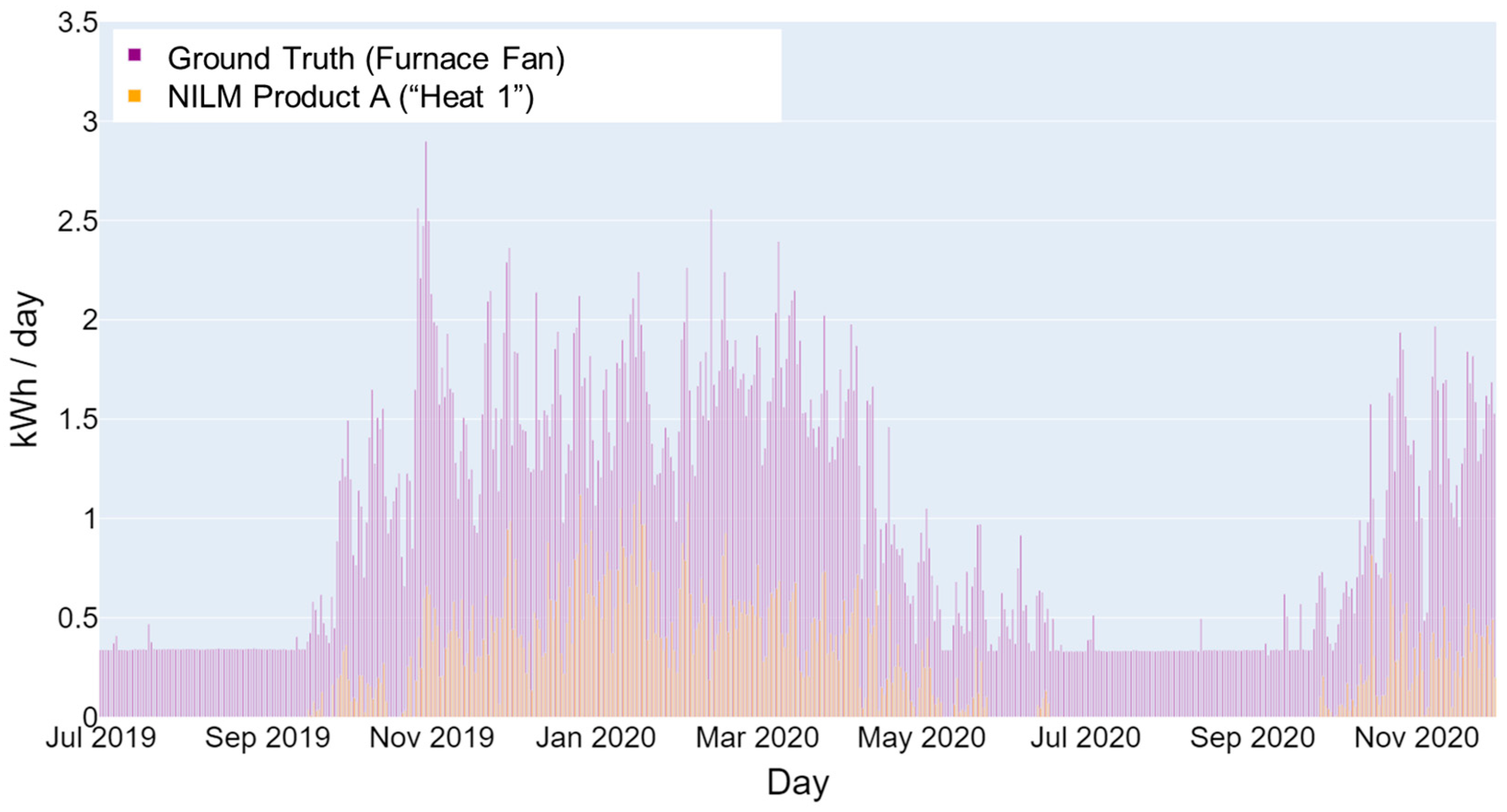Viewport: 1507px width, 812px height.
Task: Click the Jul 2020 x-axis label
Action: click(1085, 738)
